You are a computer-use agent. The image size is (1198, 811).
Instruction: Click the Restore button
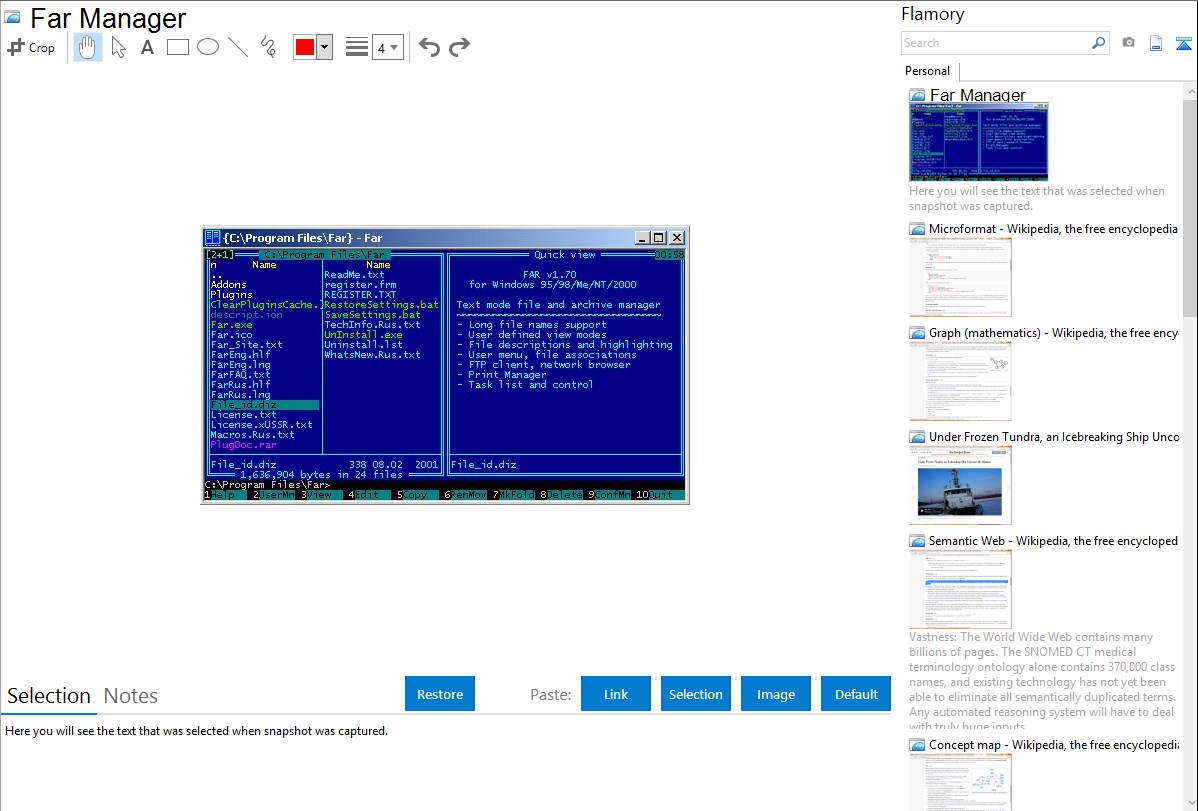pyautogui.click(x=440, y=694)
